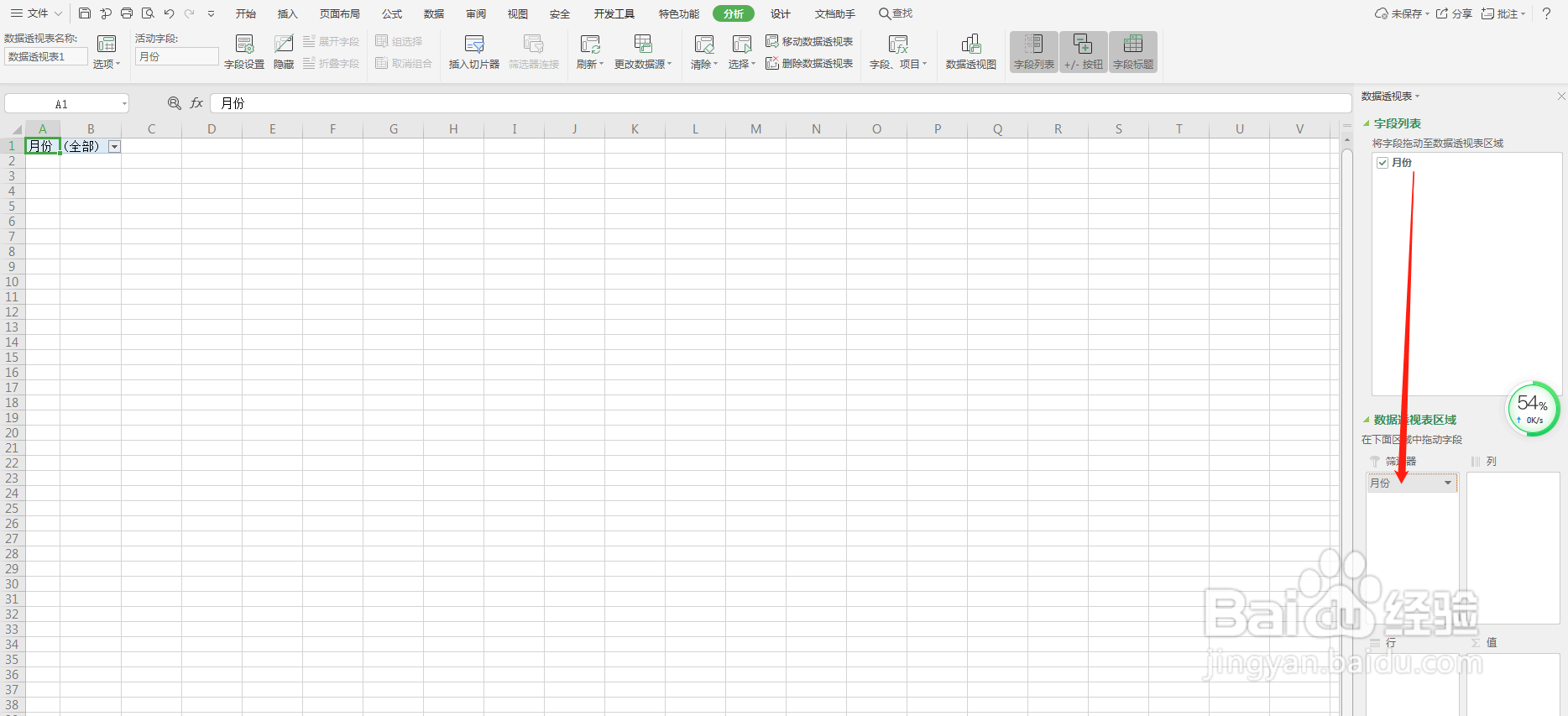Open pivot table 选项 options icon
The width and height of the screenshot is (1568, 716).
tap(107, 44)
